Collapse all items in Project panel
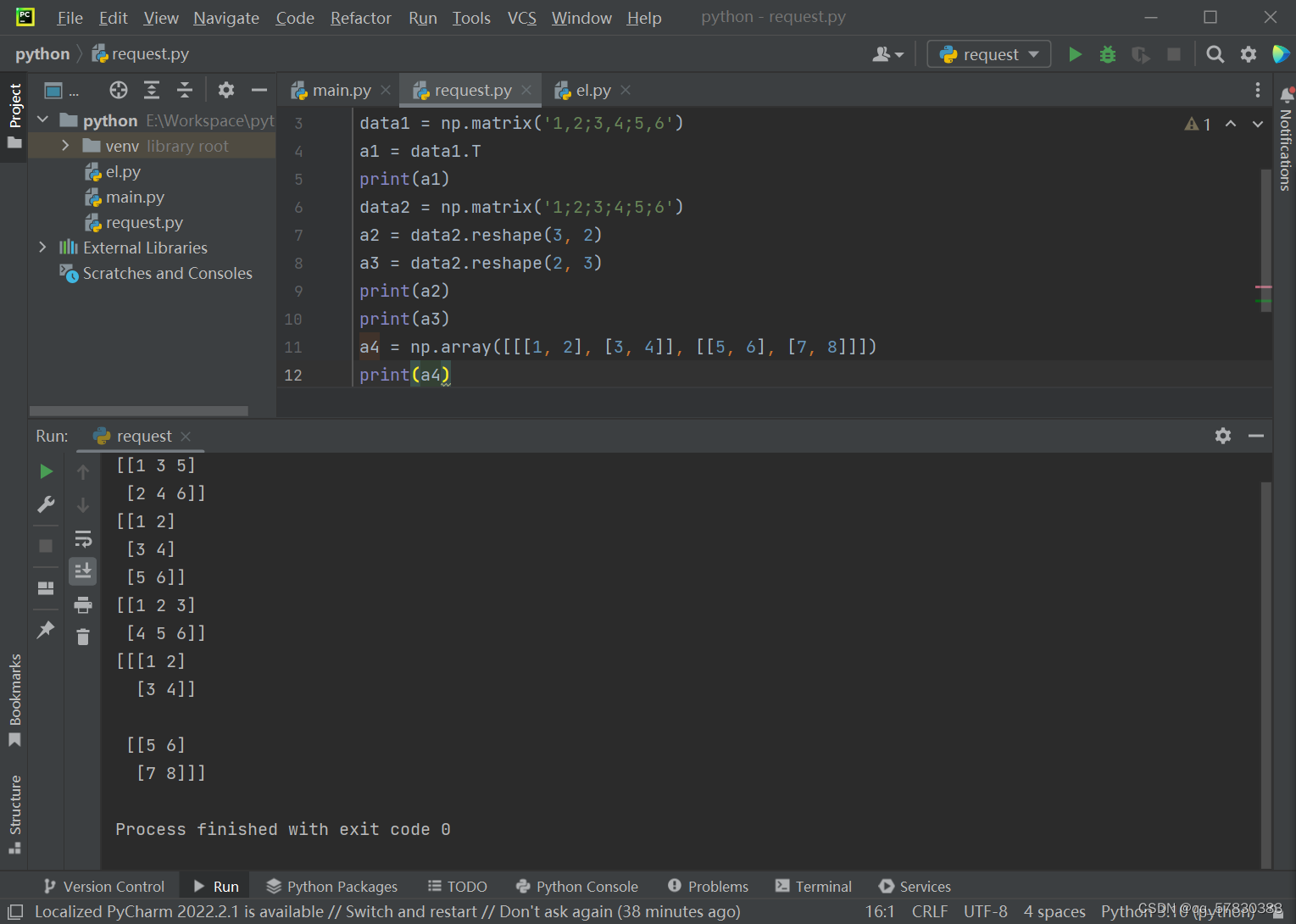Image resolution: width=1296 pixels, height=924 pixels. point(185,90)
